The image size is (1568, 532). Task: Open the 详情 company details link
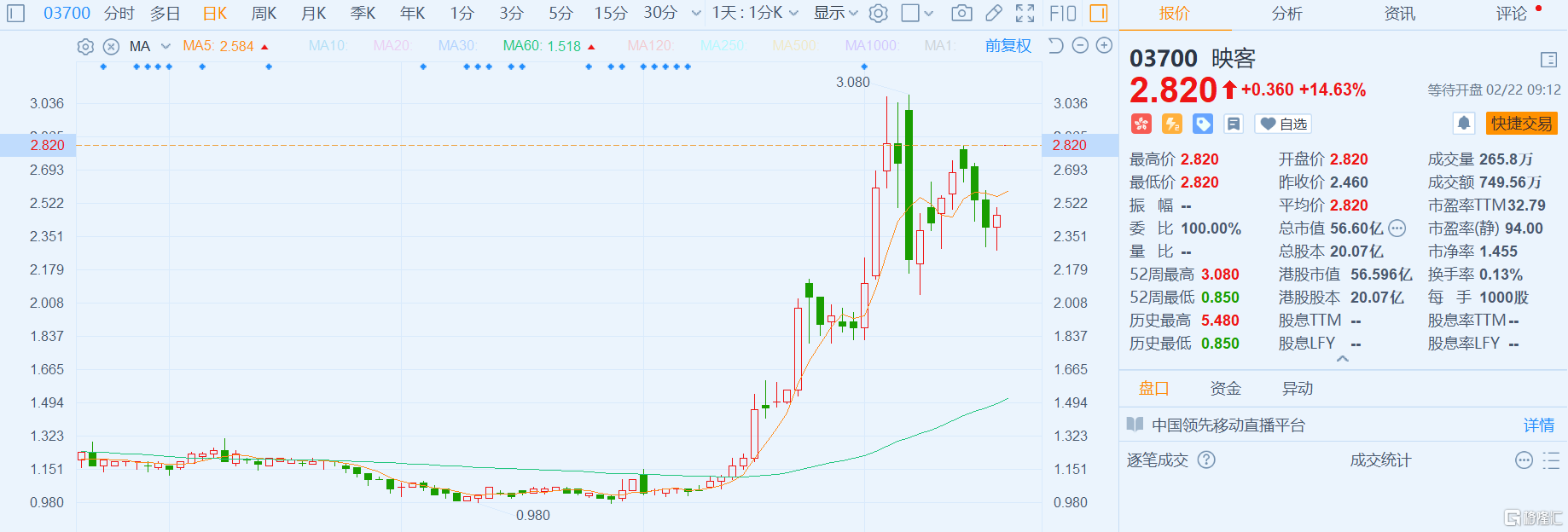[1538, 425]
